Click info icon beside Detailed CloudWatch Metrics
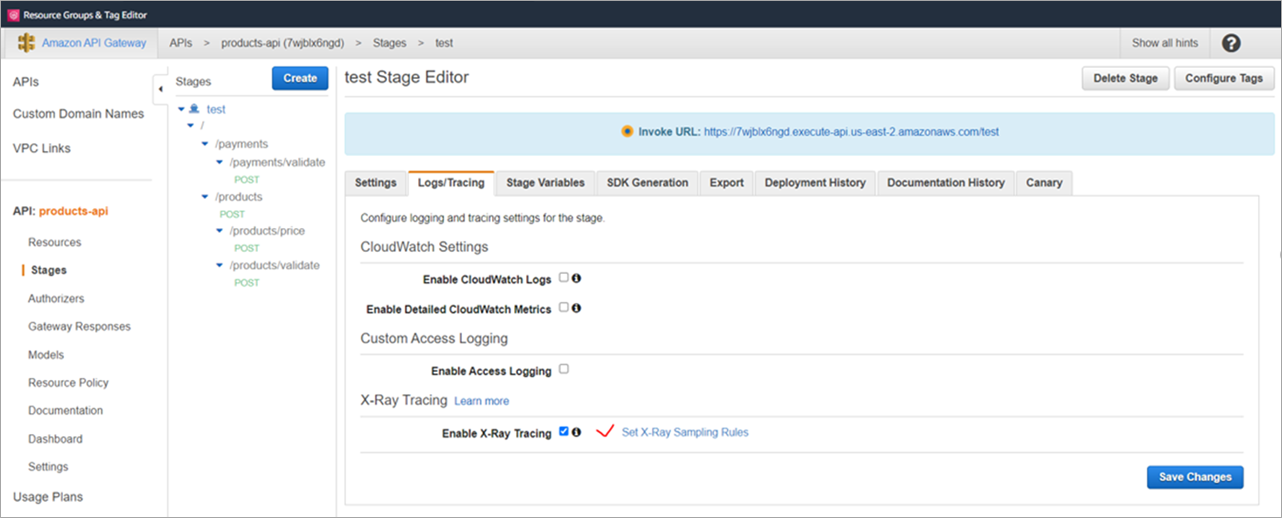 pyautogui.click(x=576, y=308)
